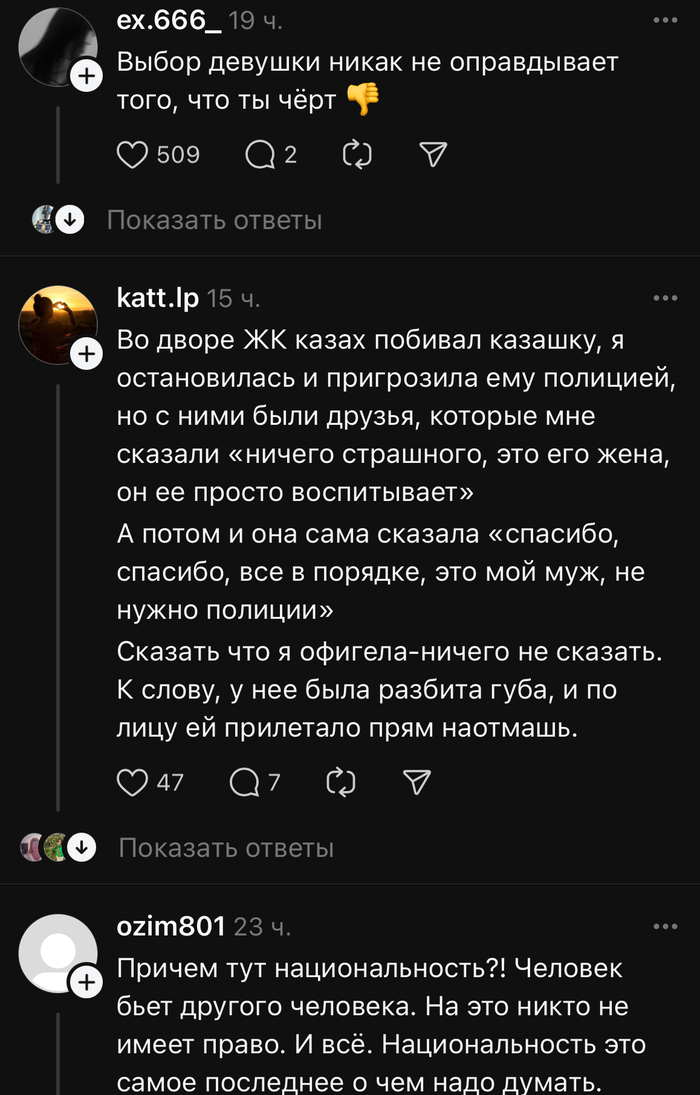This screenshot has width=700, height=1095.
Task: Open the katt.lp profile username link
Action: [158, 298]
